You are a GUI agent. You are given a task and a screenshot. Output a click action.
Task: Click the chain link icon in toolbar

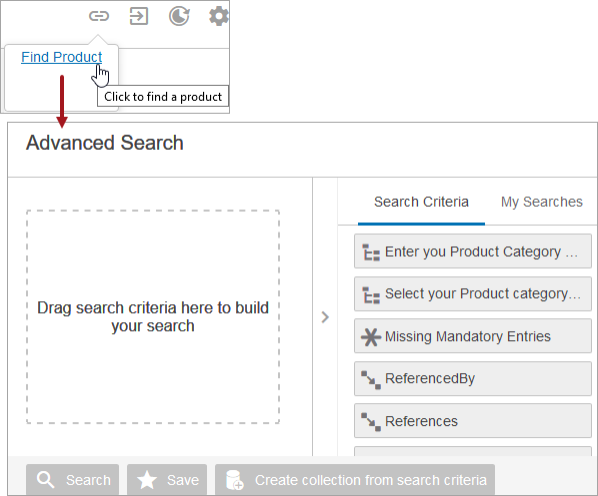[99, 16]
